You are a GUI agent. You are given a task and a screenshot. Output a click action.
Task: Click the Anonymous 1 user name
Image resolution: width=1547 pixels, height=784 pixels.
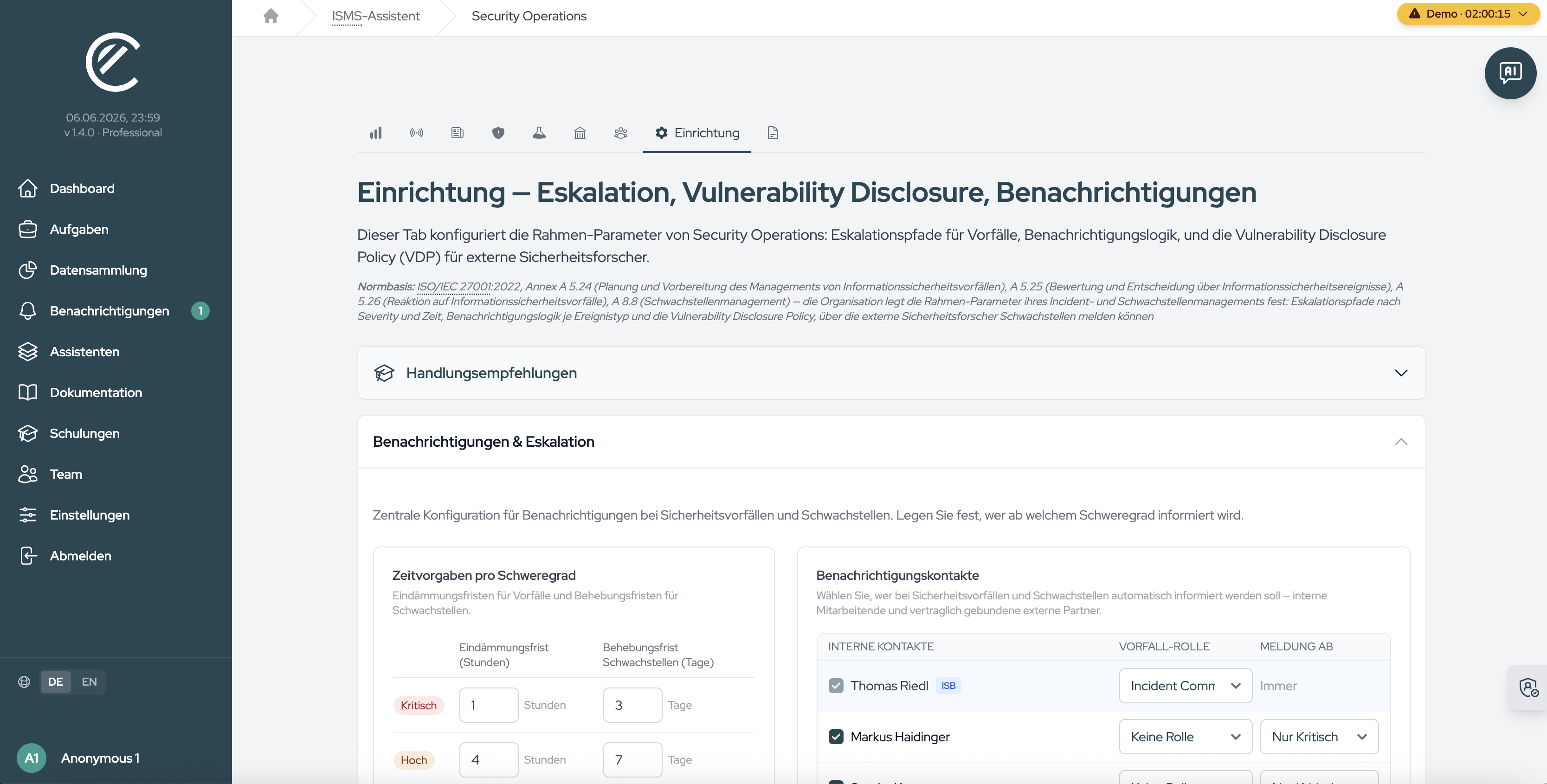tap(100, 758)
